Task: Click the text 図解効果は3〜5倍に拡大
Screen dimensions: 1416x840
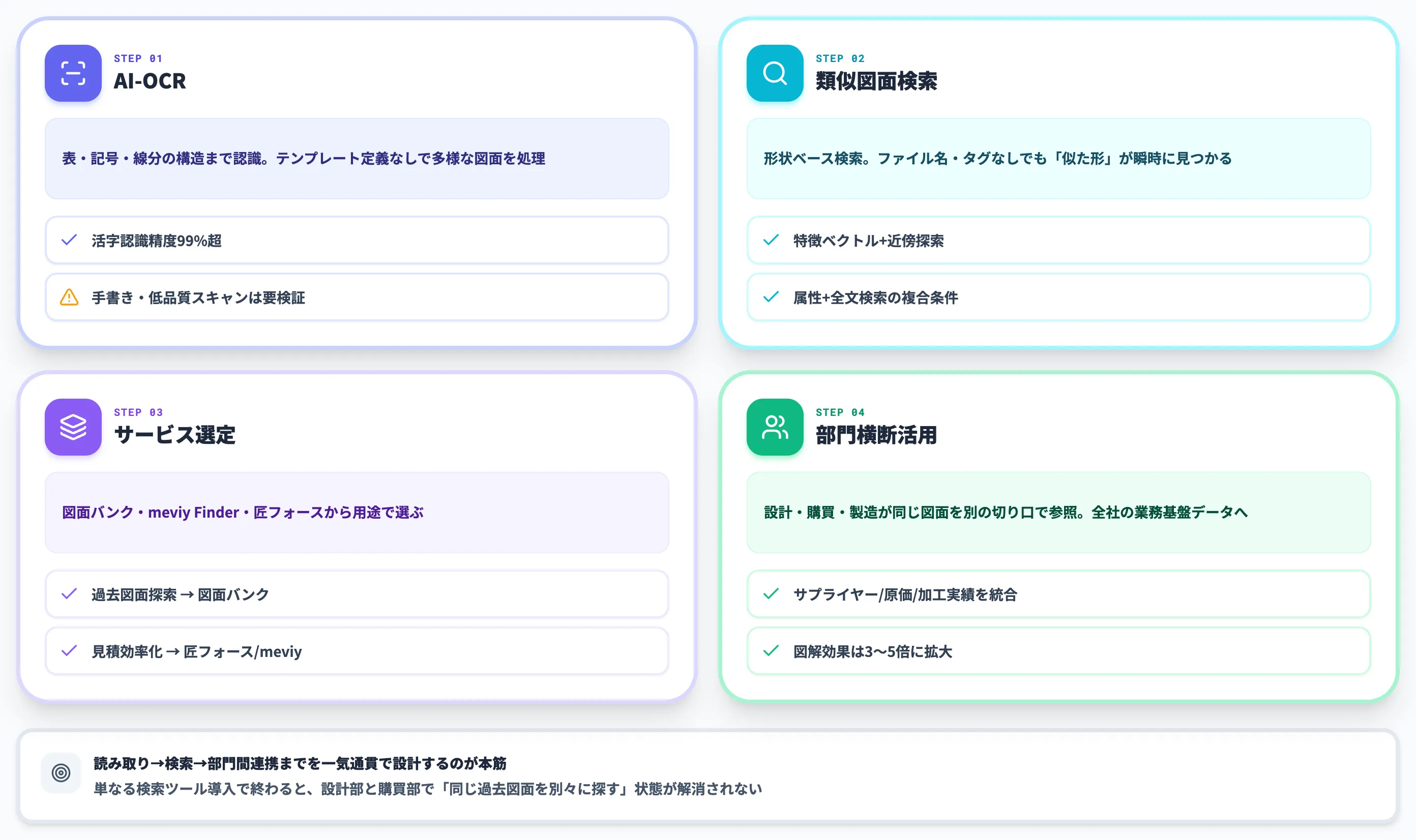Action: coord(872,651)
